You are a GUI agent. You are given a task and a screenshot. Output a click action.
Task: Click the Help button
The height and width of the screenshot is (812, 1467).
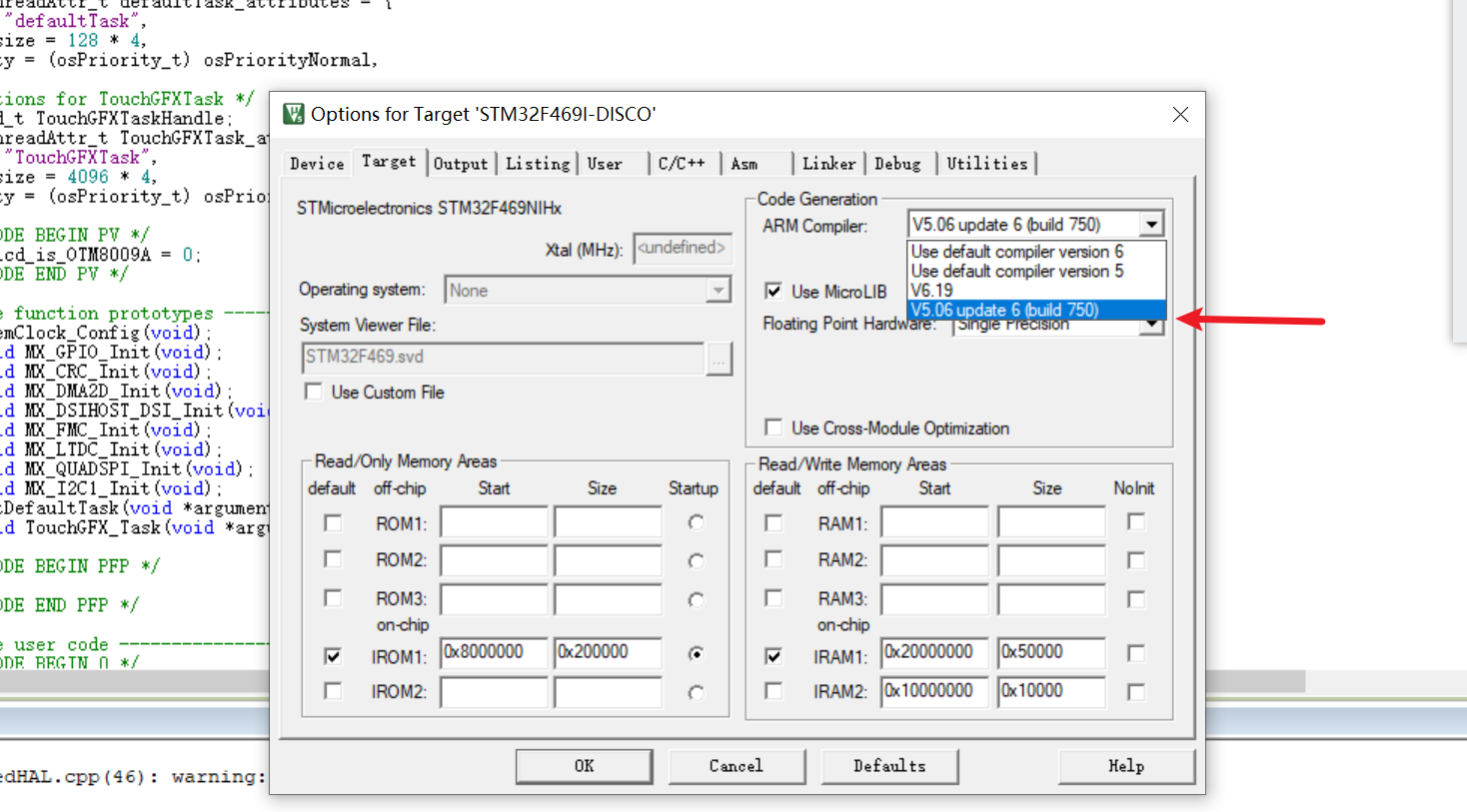1126,766
